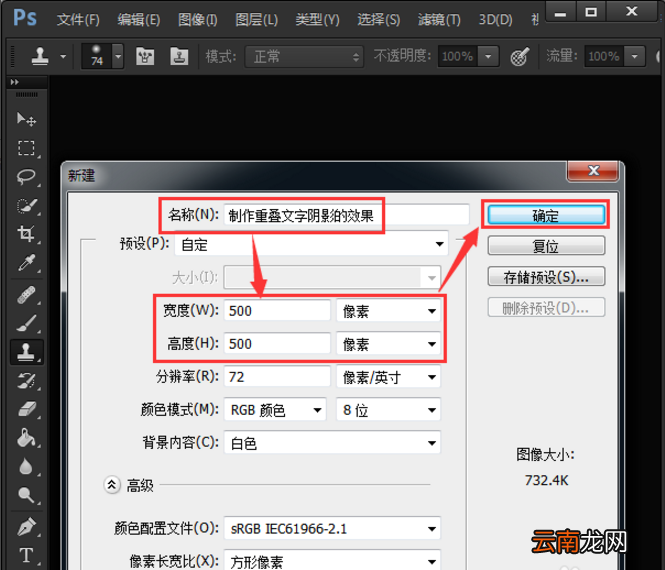Open the 图像(I) menu
The height and width of the screenshot is (570, 665).
[198, 20]
